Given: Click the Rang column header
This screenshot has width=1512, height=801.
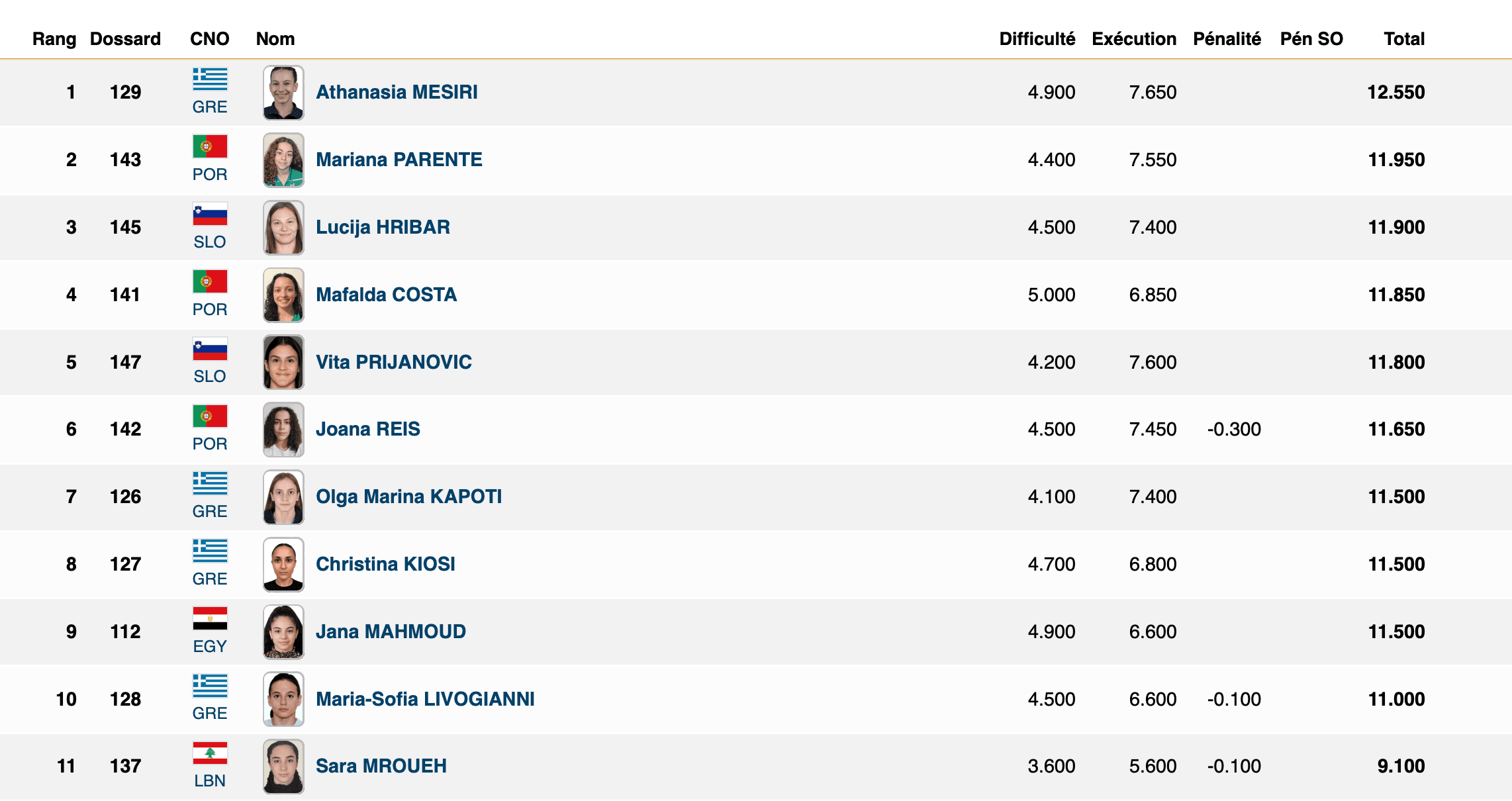Looking at the screenshot, I should point(54,39).
